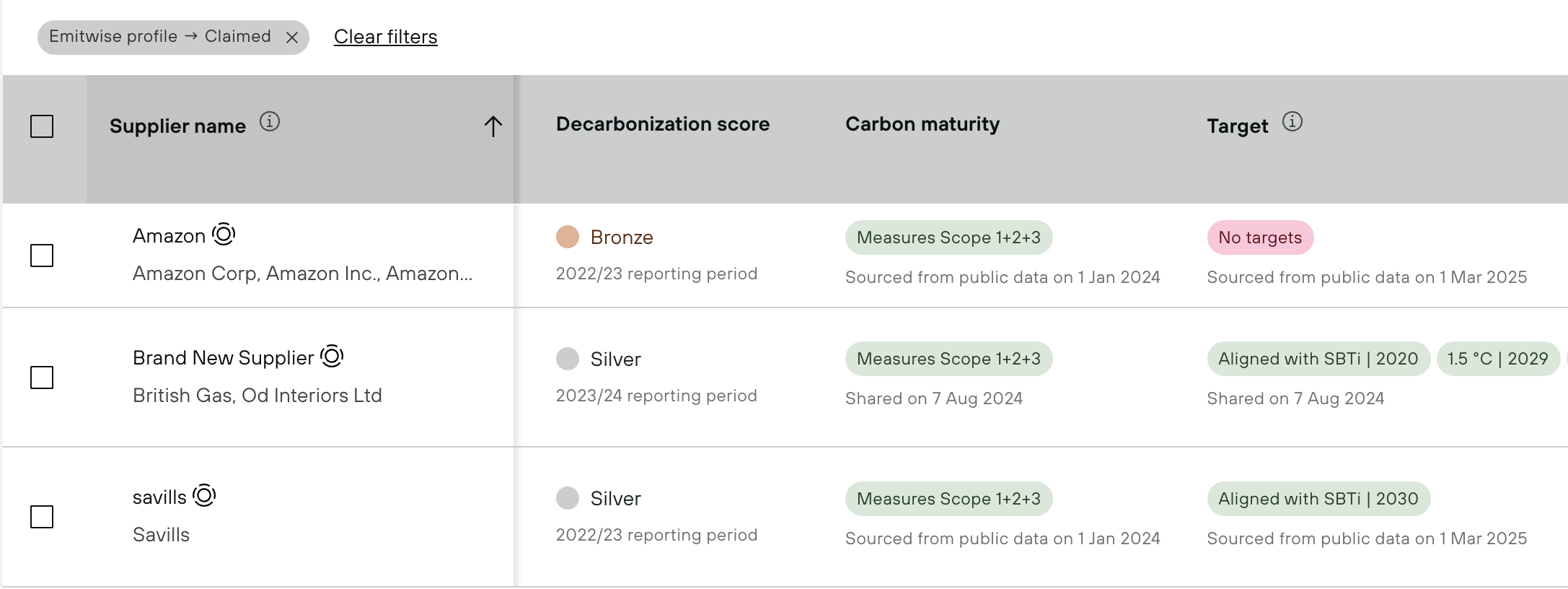
Task: Click the 2023/24 reporting period text
Action: (656, 396)
